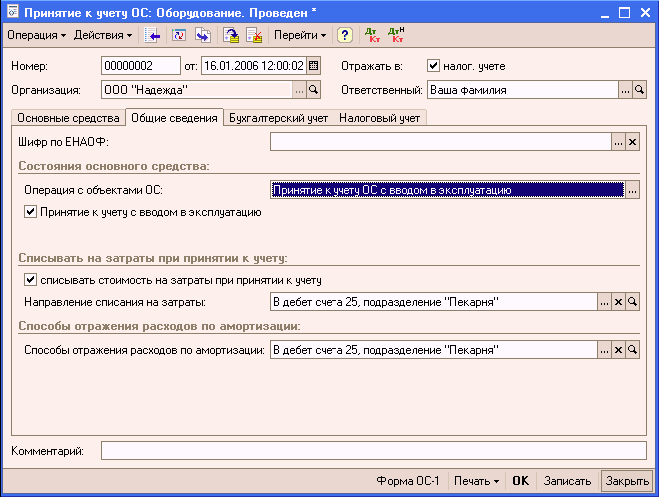Click the help question mark icon

(345, 35)
